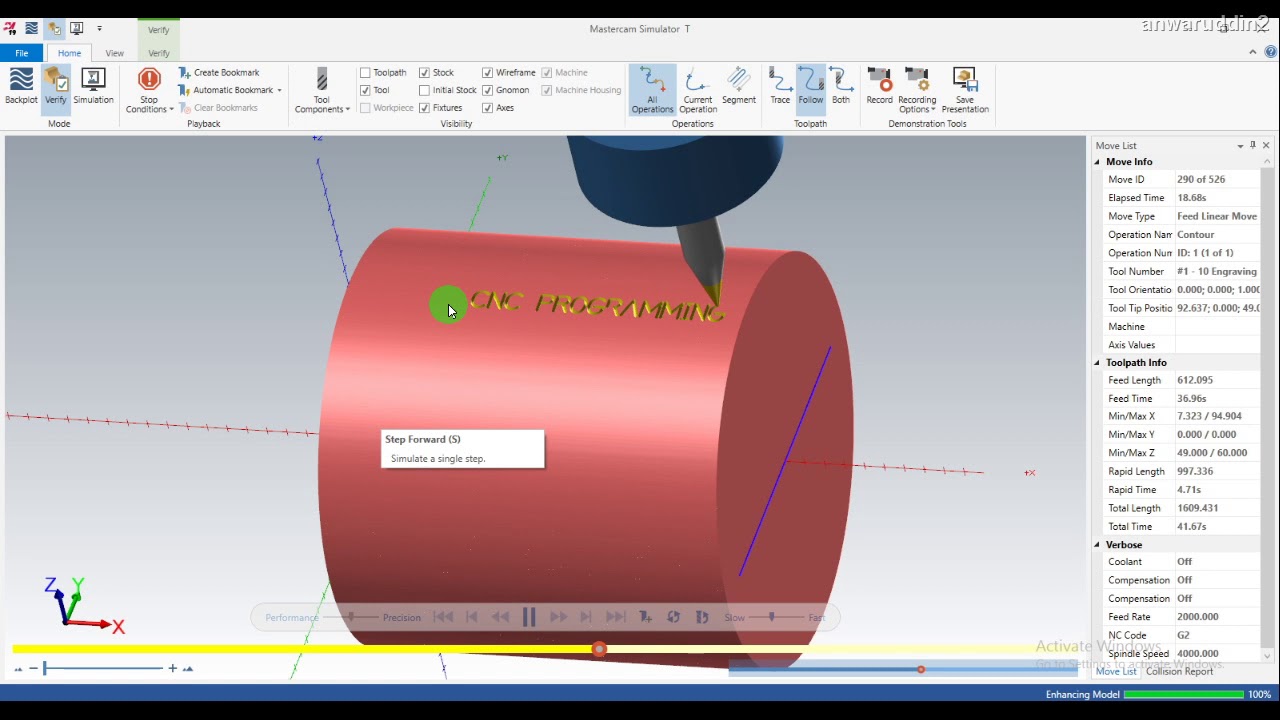Play simulation backward
This screenshot has height=720, width=1280.
tap(500, 617)
